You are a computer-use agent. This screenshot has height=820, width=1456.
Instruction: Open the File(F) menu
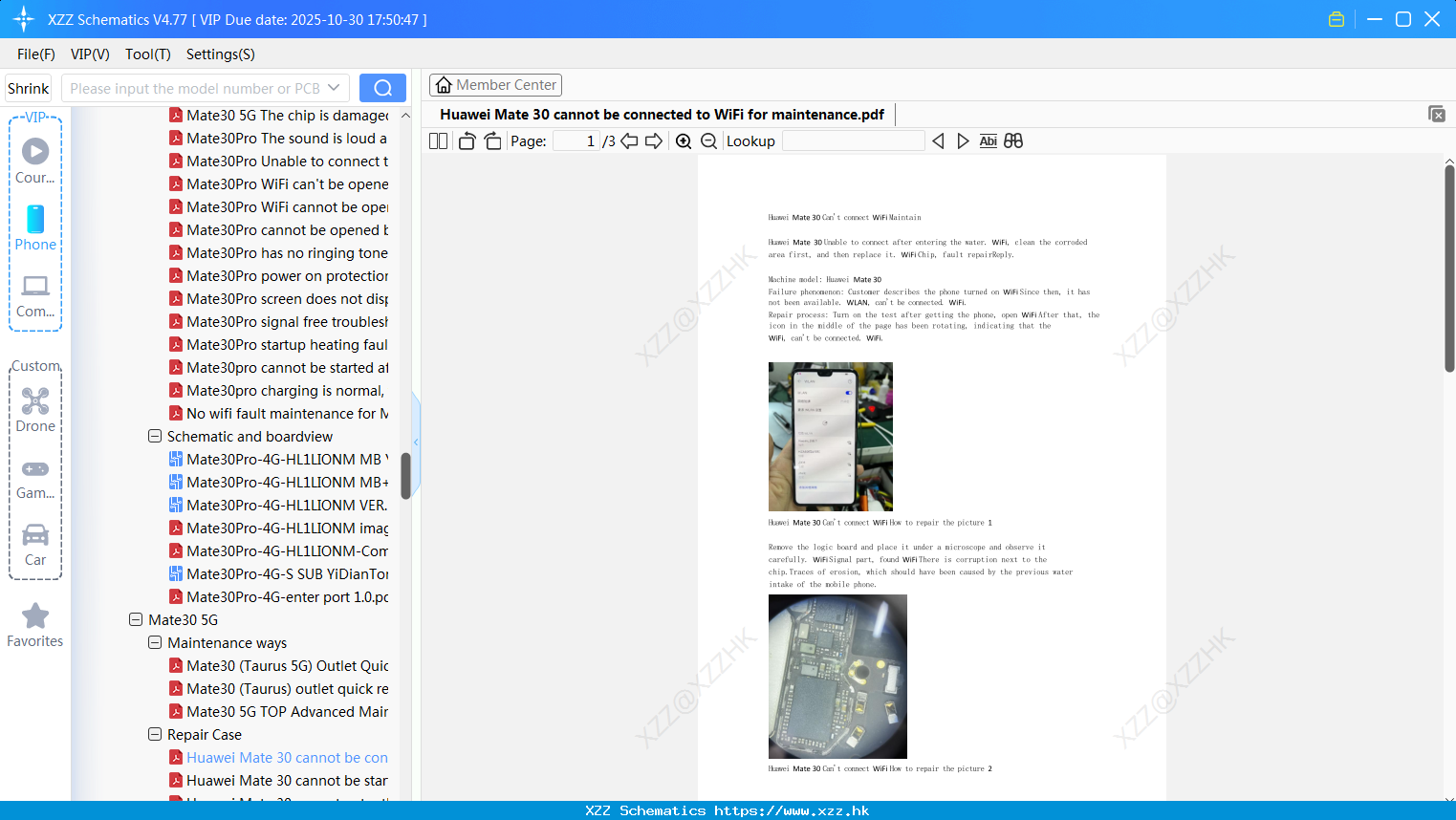pyautogui.click(x=36, y=54)
